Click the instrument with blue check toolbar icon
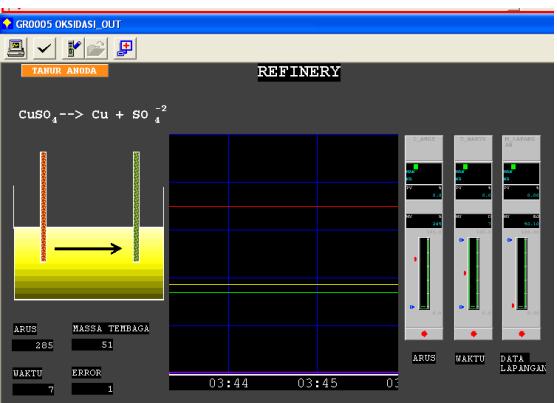Image resolution: width=557 pixels, height=403 pixels. coord(73,48)
